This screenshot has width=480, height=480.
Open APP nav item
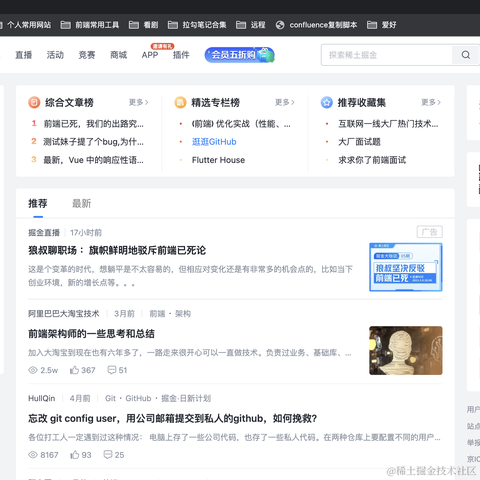[150, 55]
